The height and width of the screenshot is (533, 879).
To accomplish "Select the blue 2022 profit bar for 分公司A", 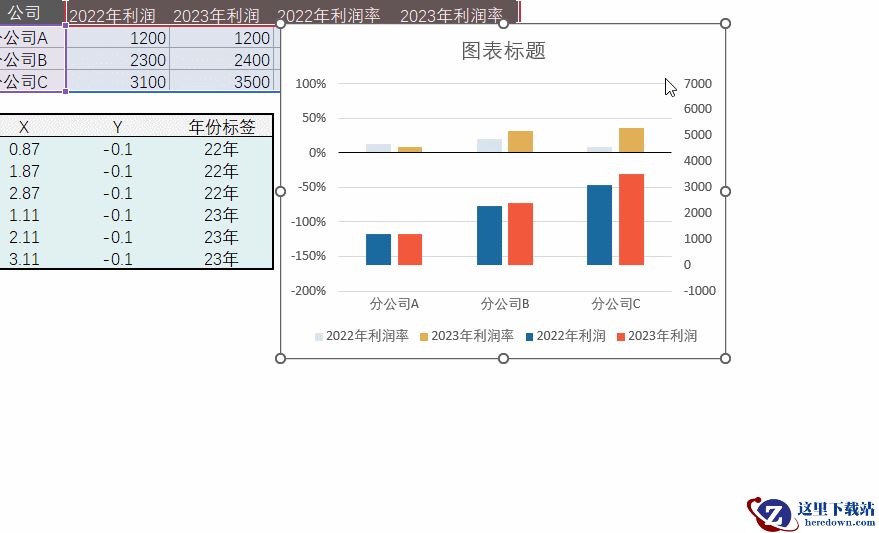I will 378,249.
